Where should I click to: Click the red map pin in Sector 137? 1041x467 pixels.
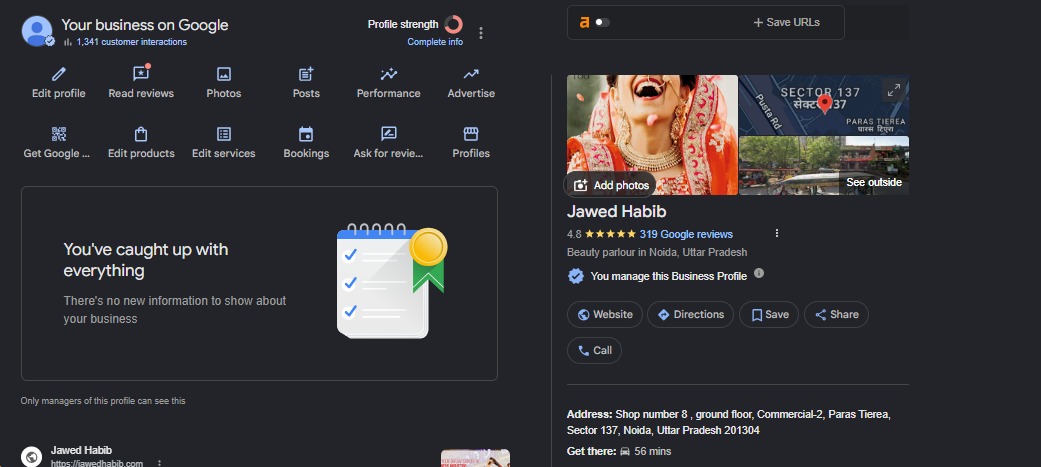pos(825,104)
